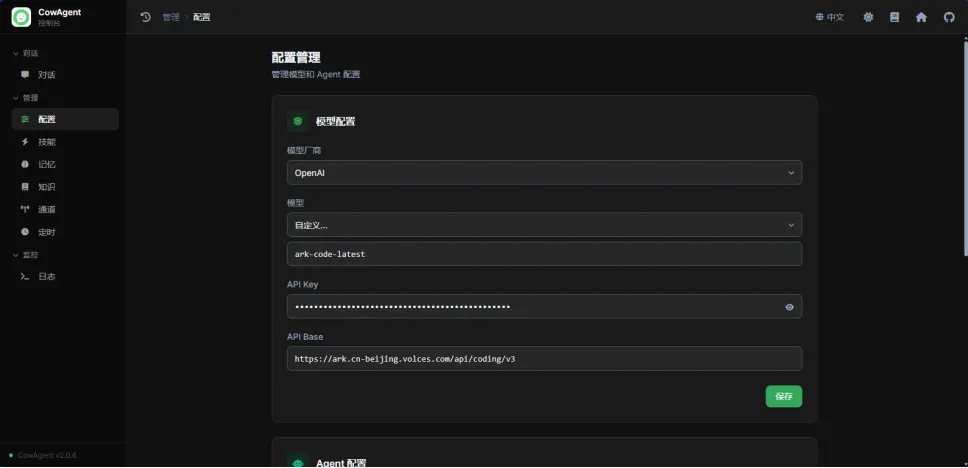
Task: Click the green 模型配置 card icon
Action: tap(298, 121)
